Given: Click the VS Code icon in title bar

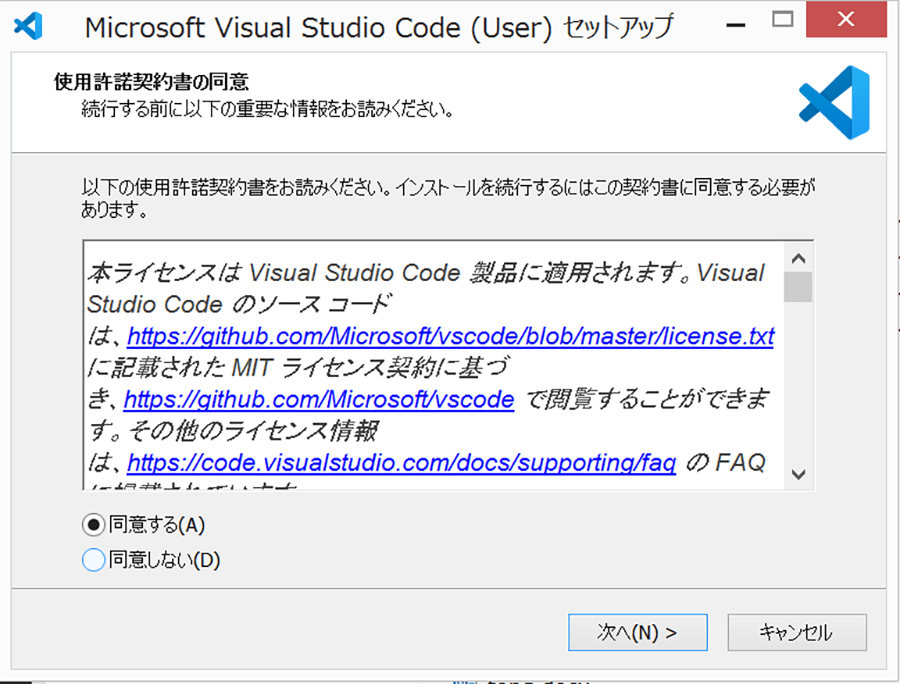Looking at the screenshot, I should tap(28, 26).
